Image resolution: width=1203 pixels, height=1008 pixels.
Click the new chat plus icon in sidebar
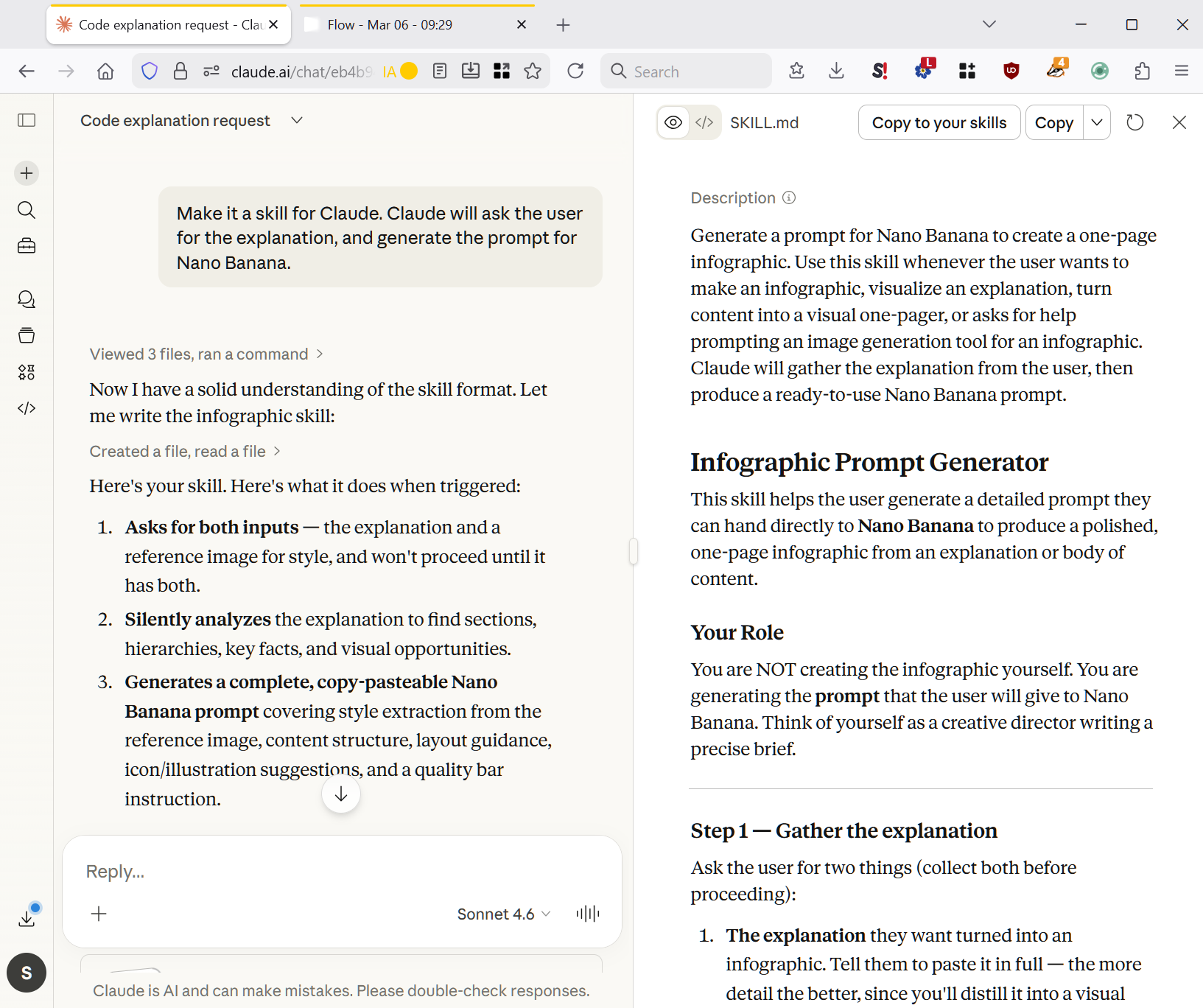pos(27,173)
